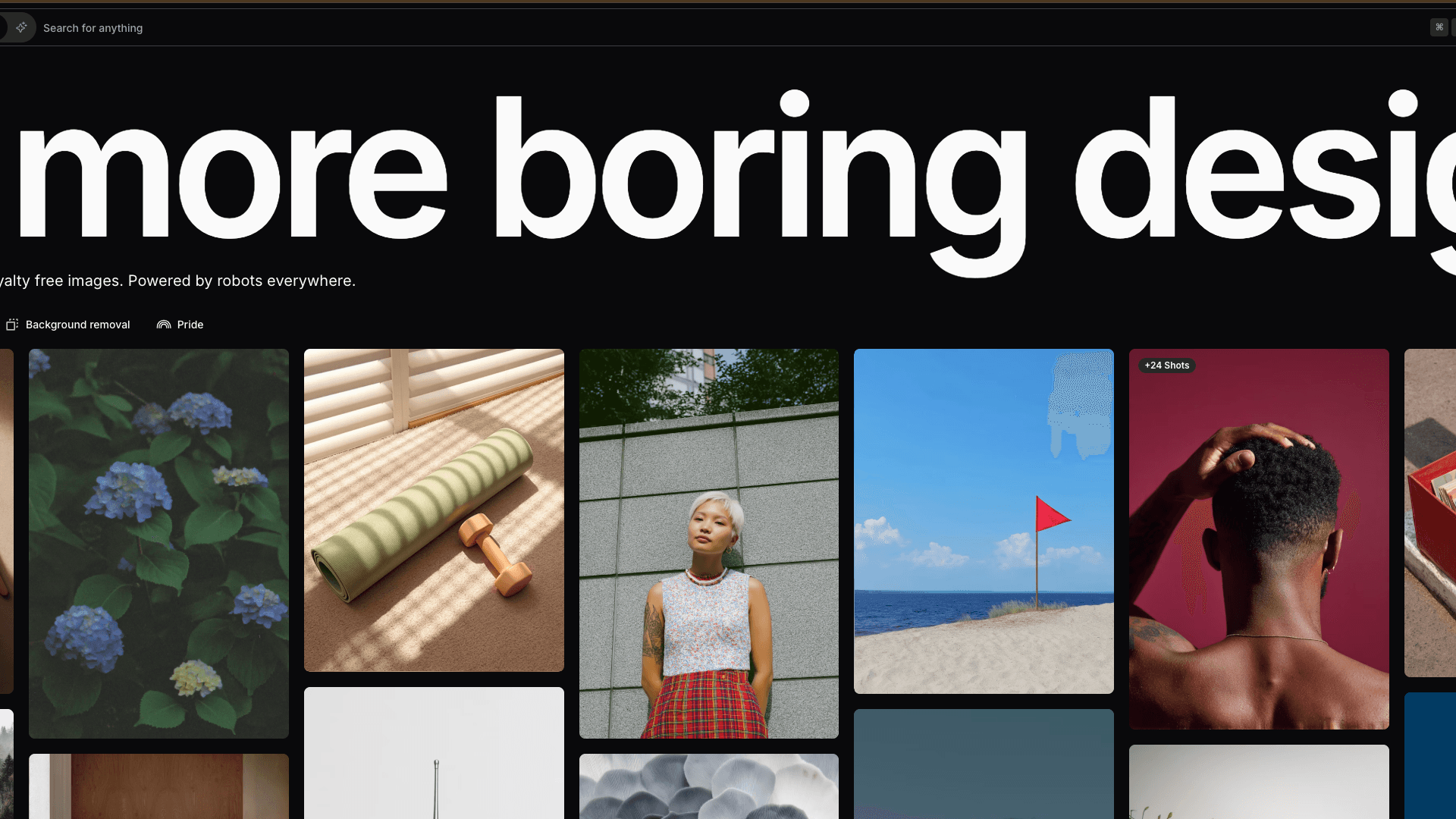Open the yoga mat and dumbbell image

pos(434,510)
